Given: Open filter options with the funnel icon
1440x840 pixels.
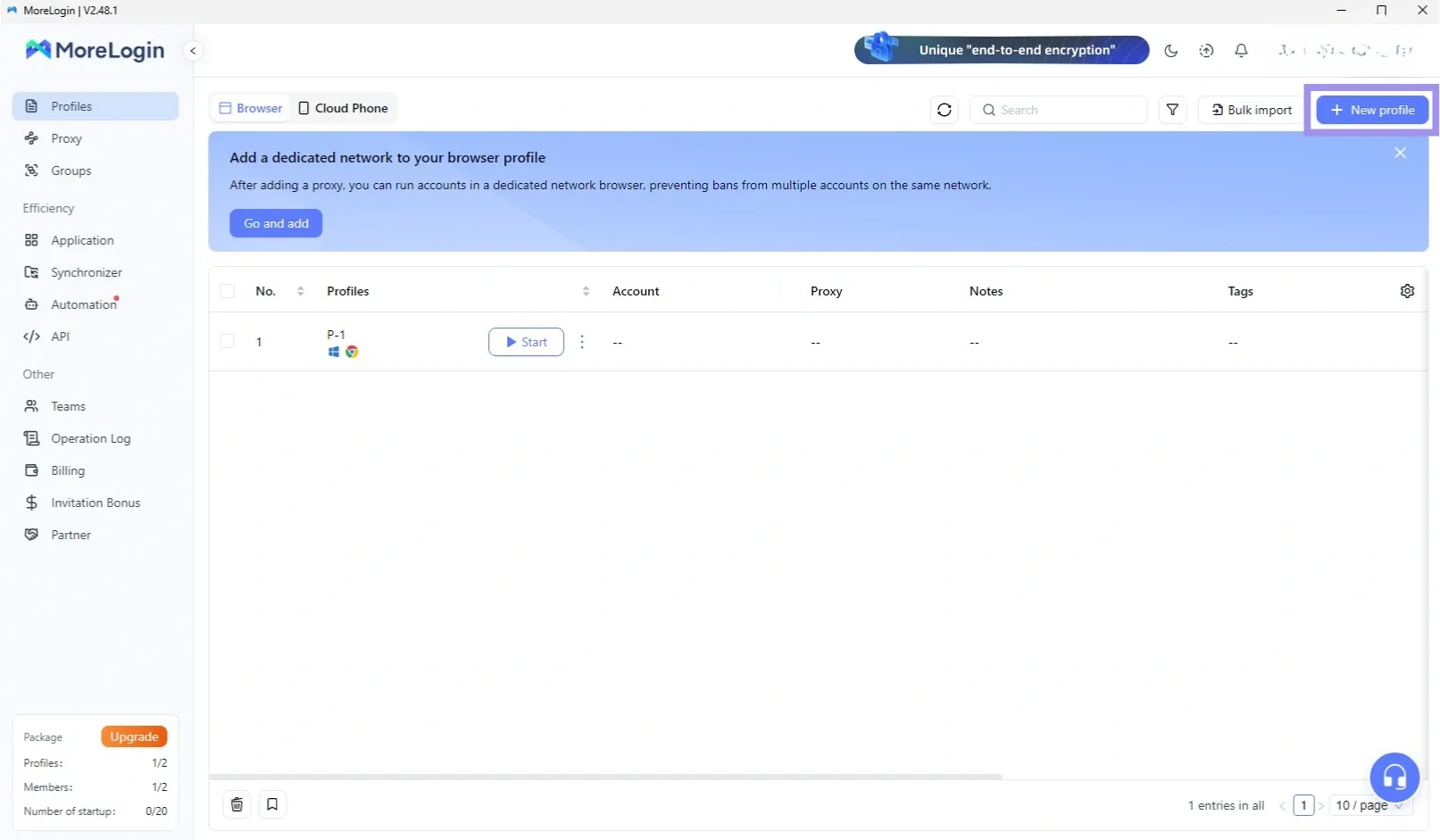Looking at the screenshot, I should coord(1172,109).
